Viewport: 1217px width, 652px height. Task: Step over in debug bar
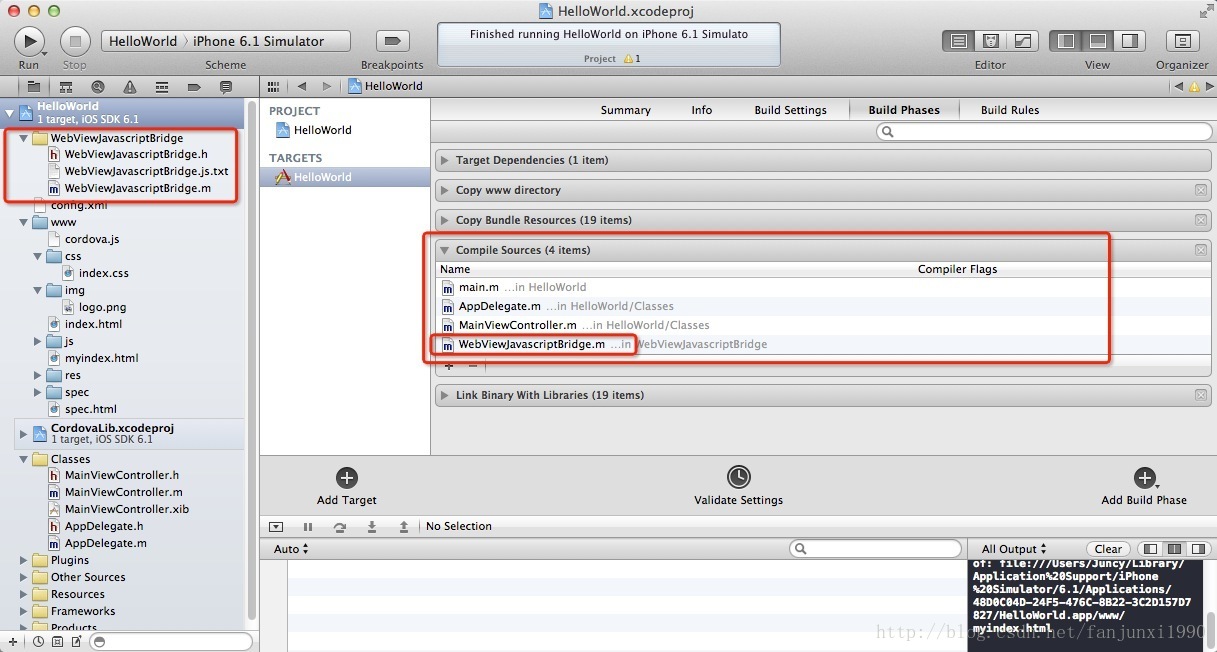point(340,527)
